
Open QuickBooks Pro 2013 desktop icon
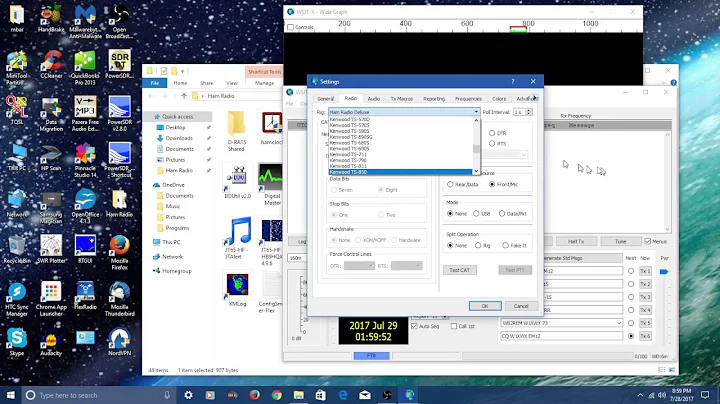(85, 67)
